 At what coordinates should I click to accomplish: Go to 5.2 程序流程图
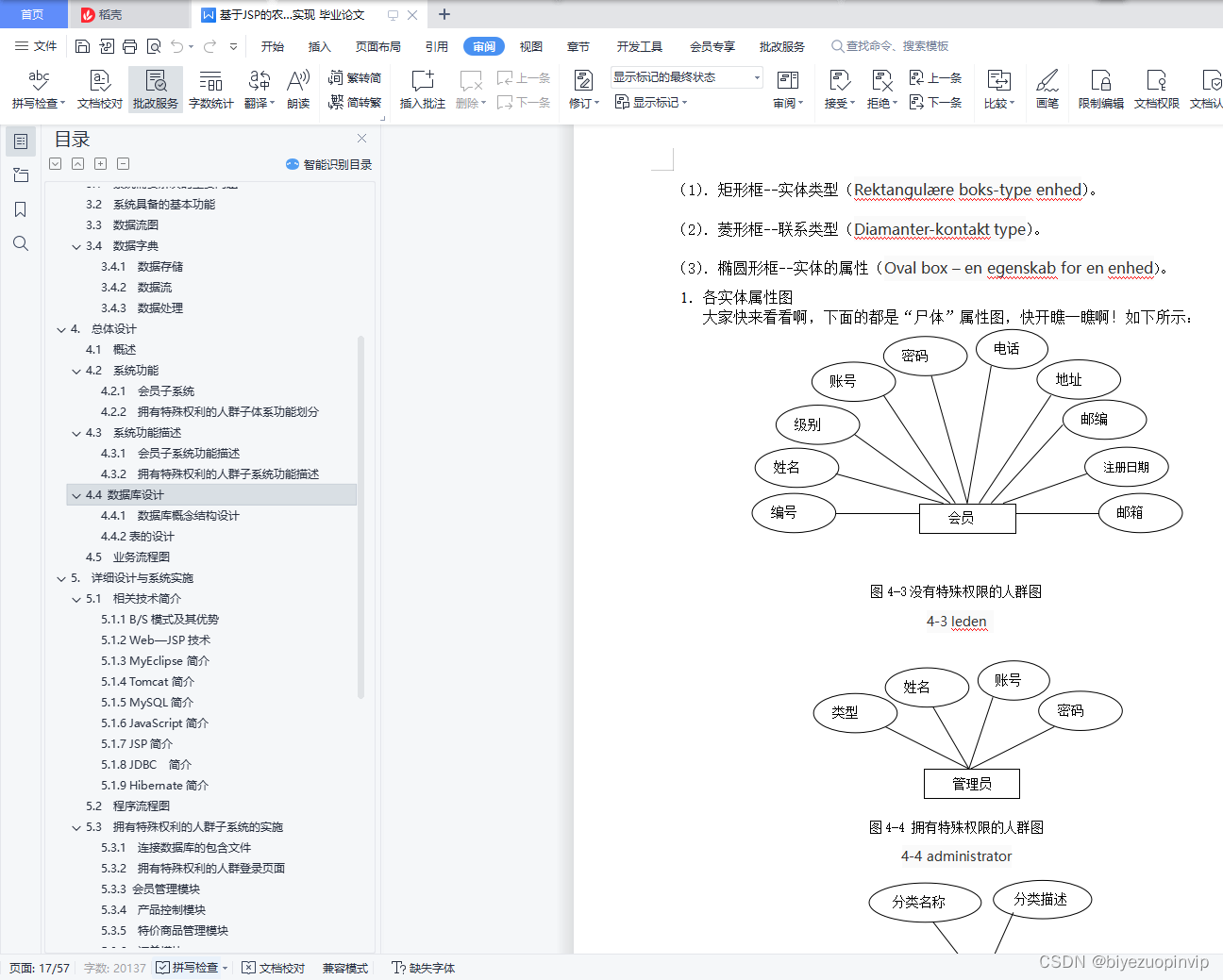(x=127, y=806)
